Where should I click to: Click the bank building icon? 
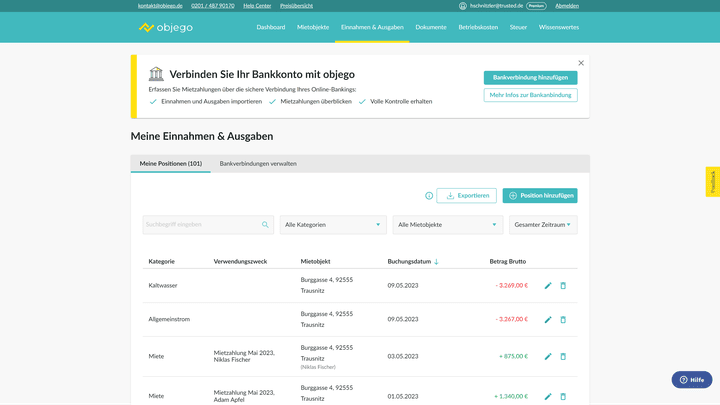(x=156, y=73)
